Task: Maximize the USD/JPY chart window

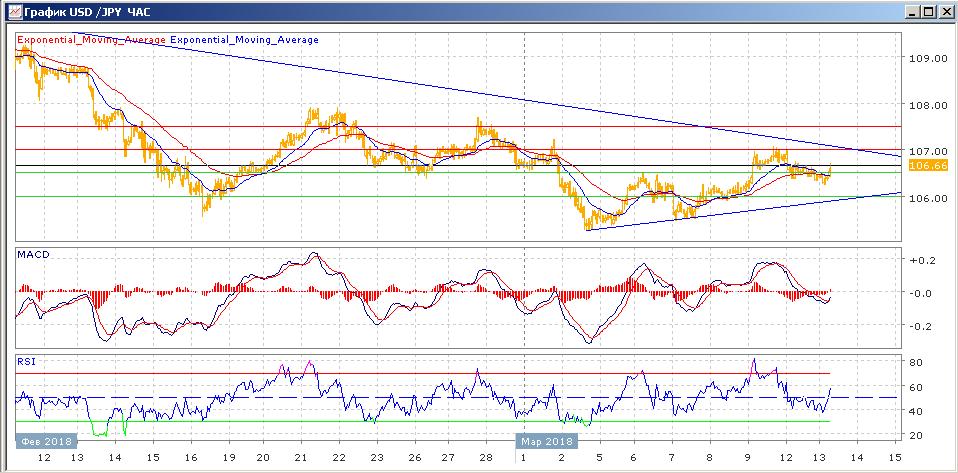Action: (926, 11)
